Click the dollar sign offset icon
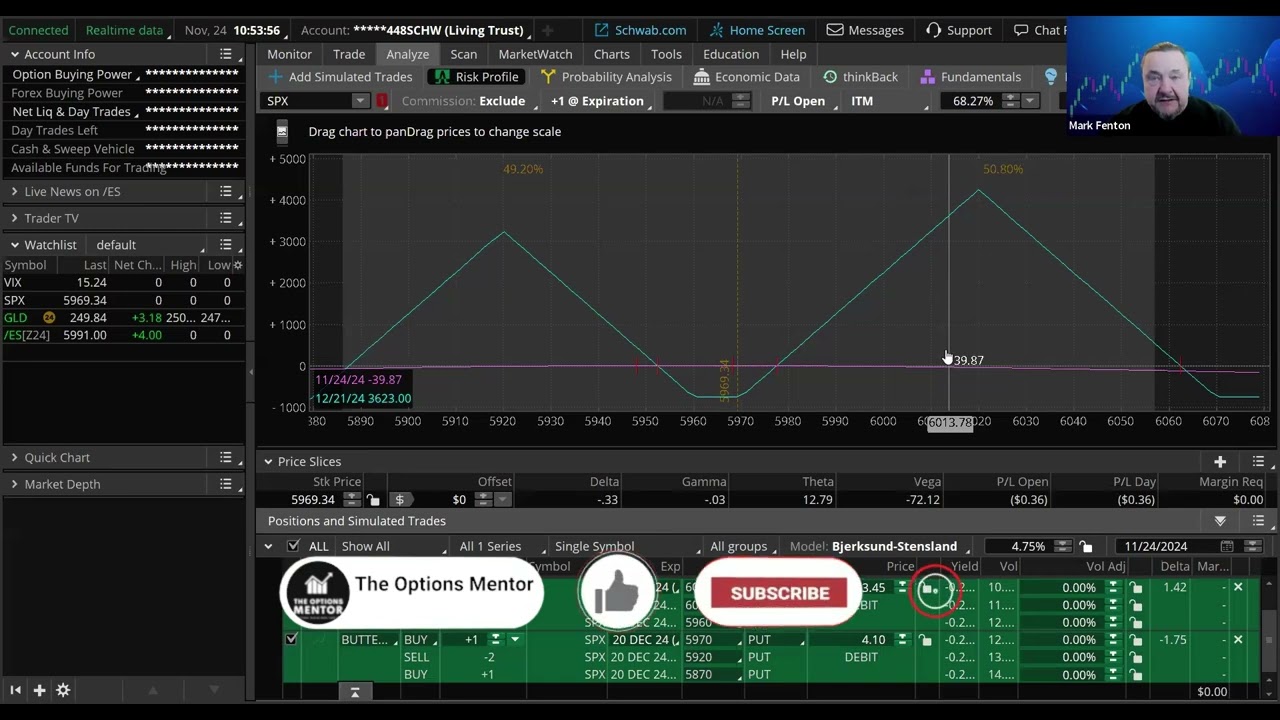 click(400, 500)
